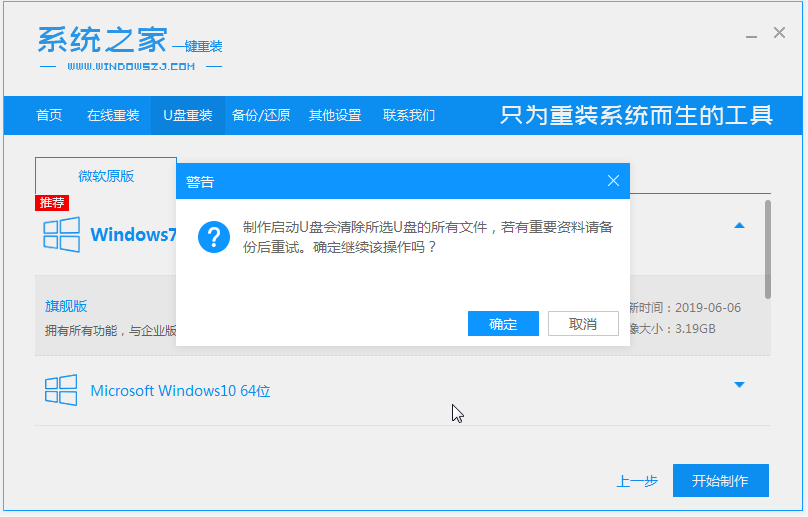This screenshot has height=517, width=808.
Task: Click the 系统之家 logo title
Action: tap(103, 40)
